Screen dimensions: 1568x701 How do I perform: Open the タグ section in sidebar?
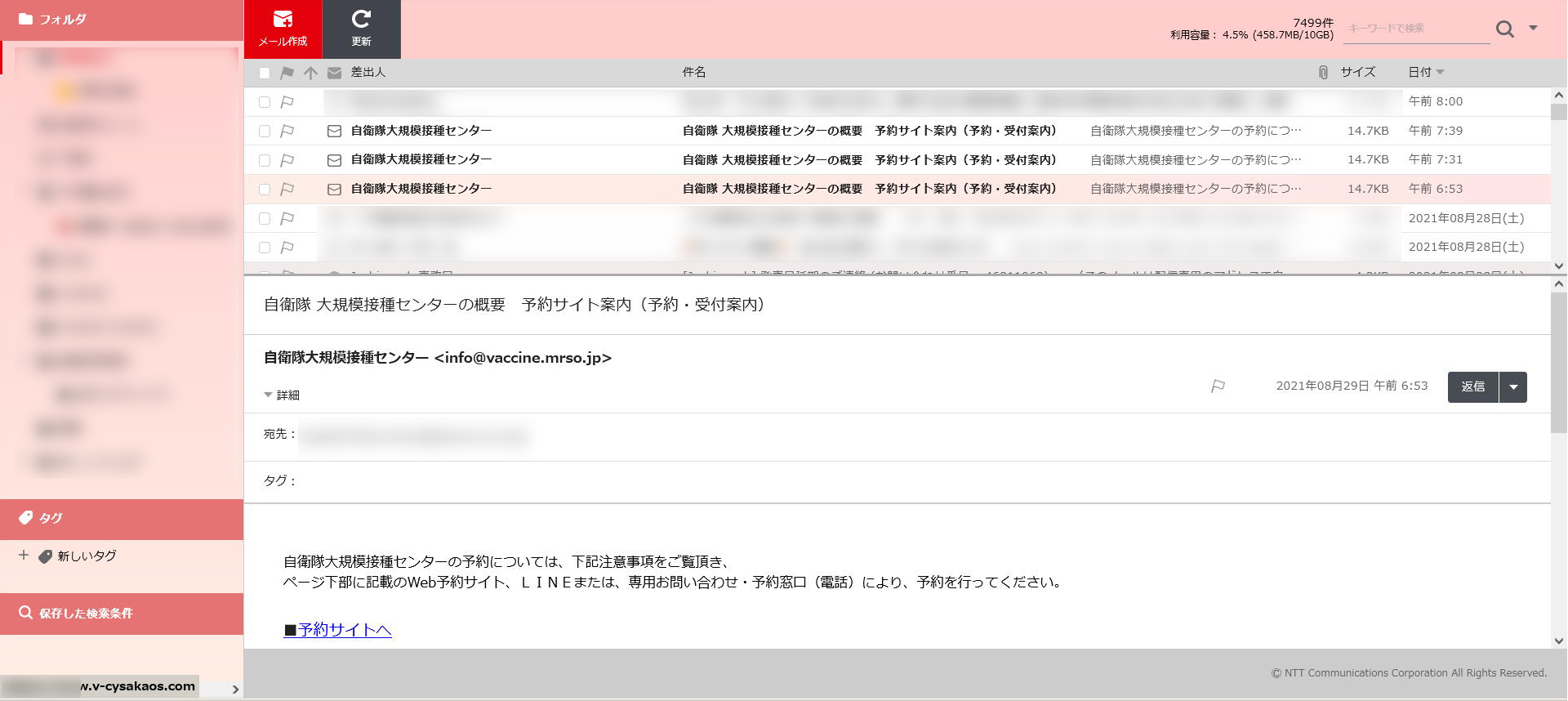pyautogui.click(x=51, y=518)
